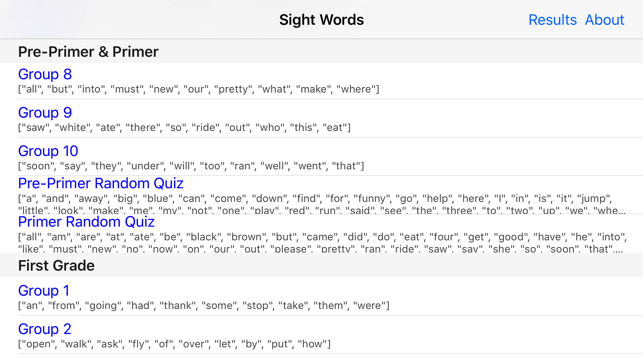Tap word list starting with "all", "but", "into"
The image size is (643, 362).
(x=198, y=89)
